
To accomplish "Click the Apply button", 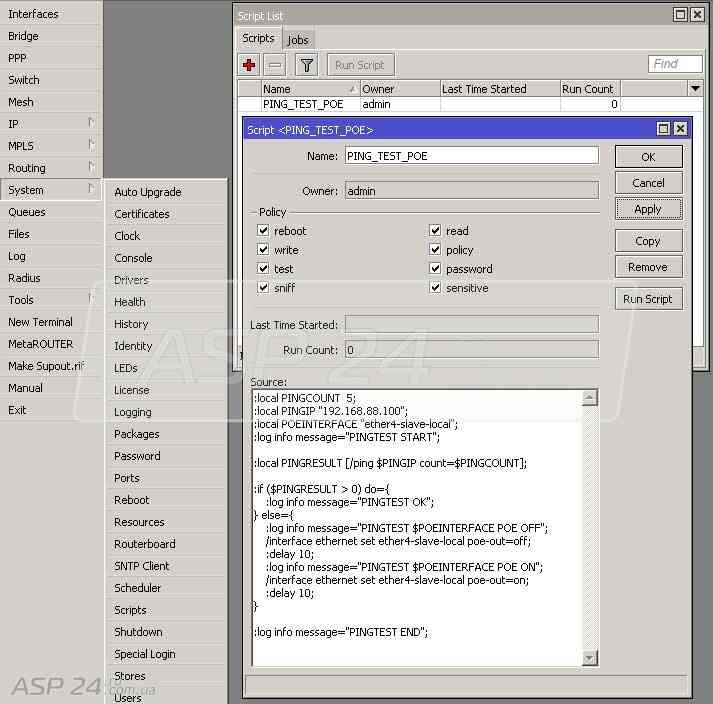I will (x=648, y=209).
